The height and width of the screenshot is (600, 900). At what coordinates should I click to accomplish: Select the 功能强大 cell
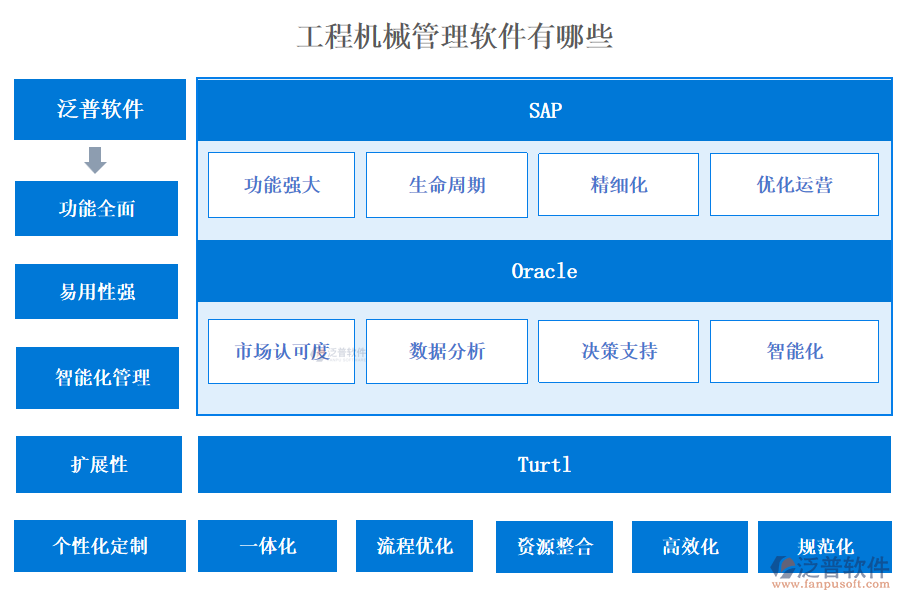click(281, 185)
